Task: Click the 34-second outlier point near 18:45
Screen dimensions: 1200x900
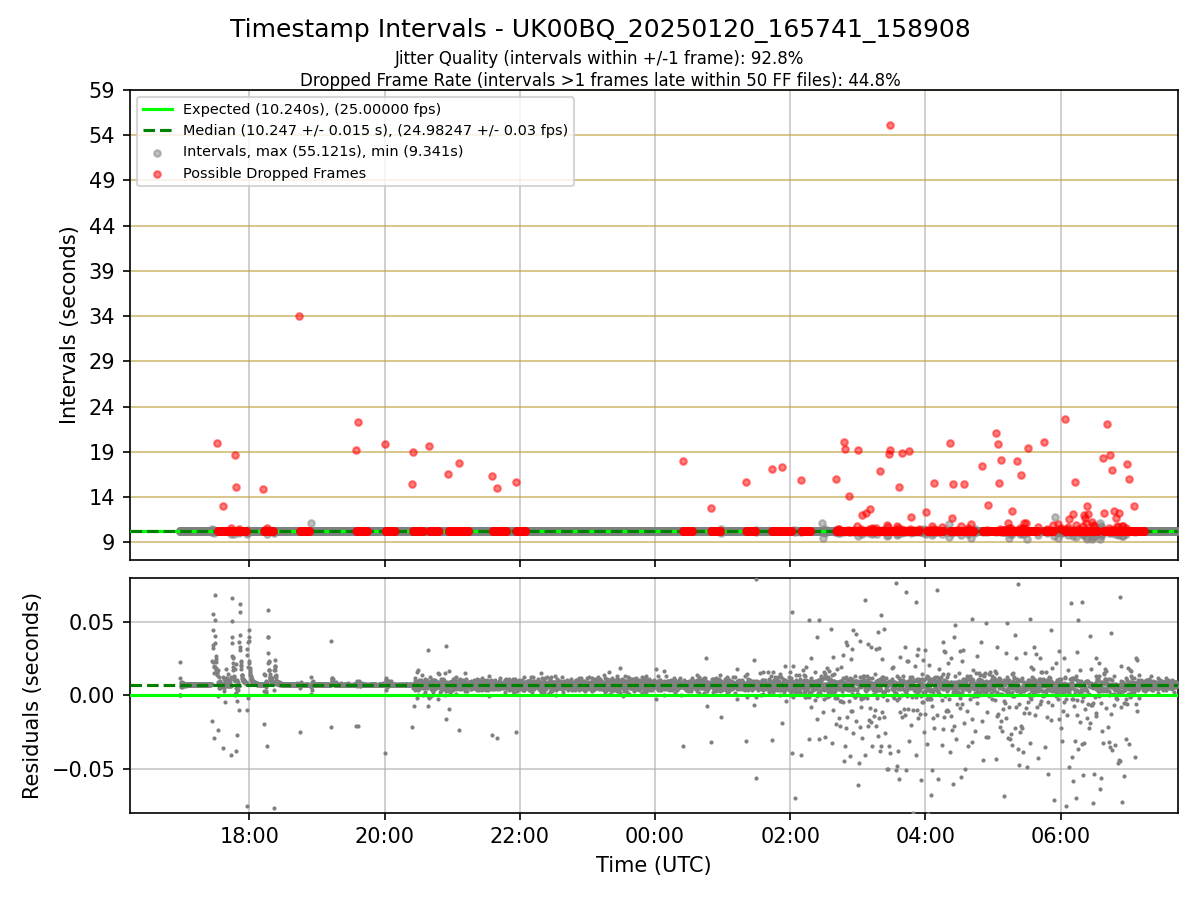Action: tap(299, 316)
